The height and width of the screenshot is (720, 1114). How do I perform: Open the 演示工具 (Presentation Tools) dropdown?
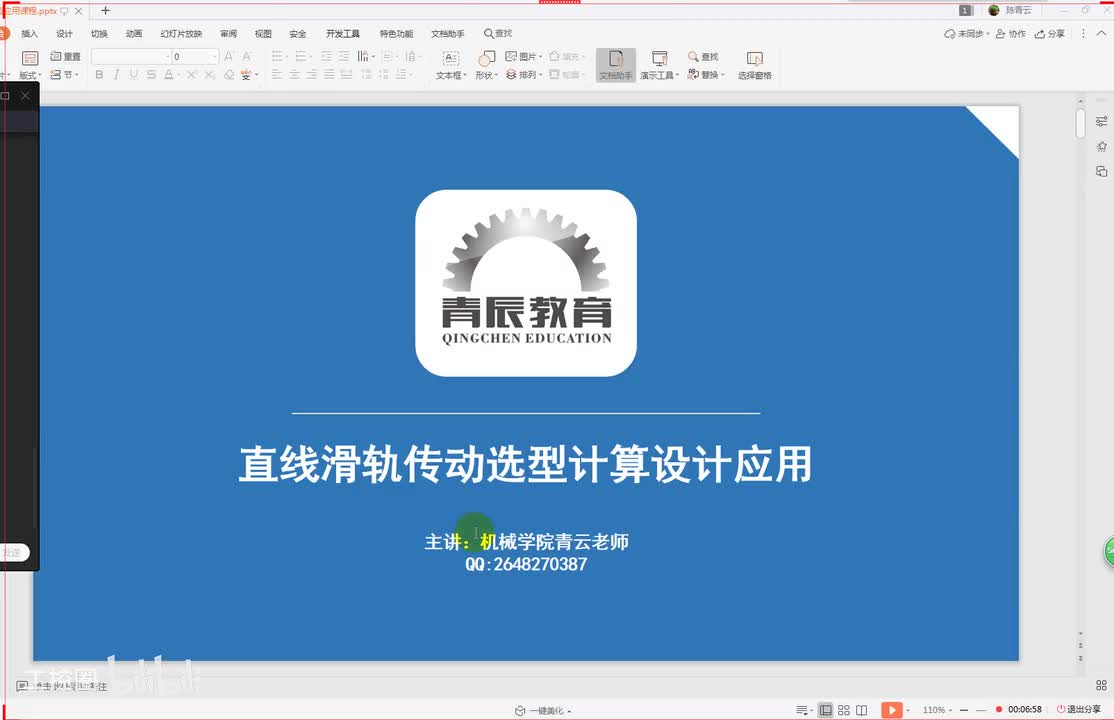pyautogui.click(x=659, y=65)
